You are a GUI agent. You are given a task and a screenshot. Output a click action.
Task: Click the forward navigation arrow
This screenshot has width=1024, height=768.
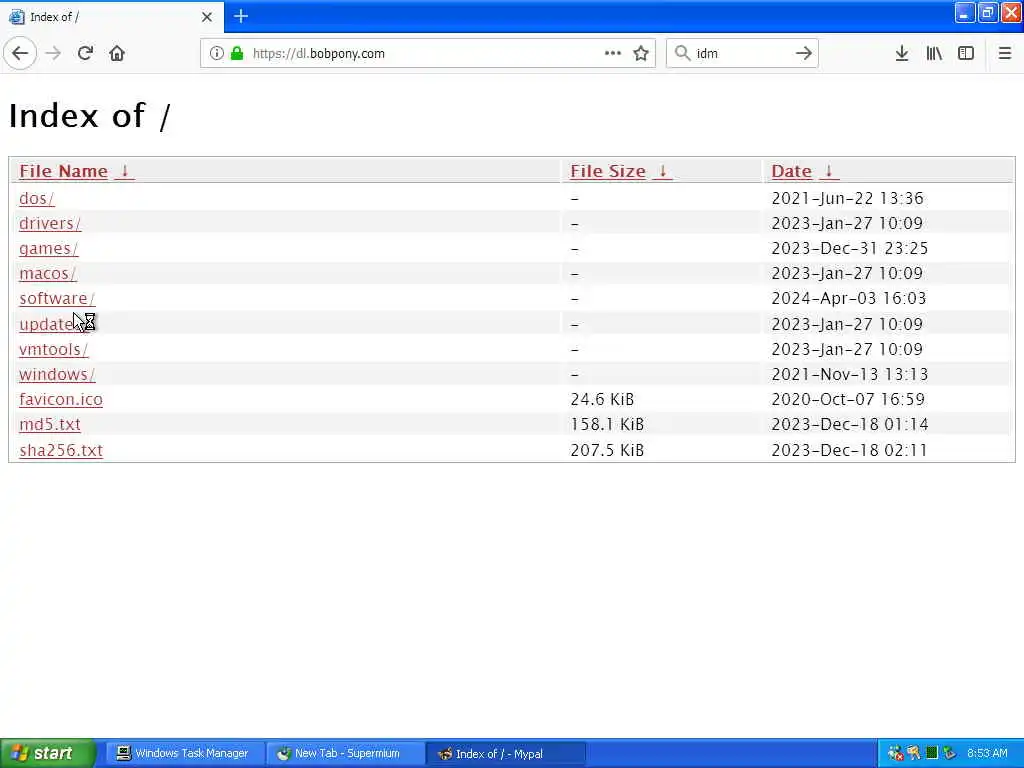click(54, 54)
